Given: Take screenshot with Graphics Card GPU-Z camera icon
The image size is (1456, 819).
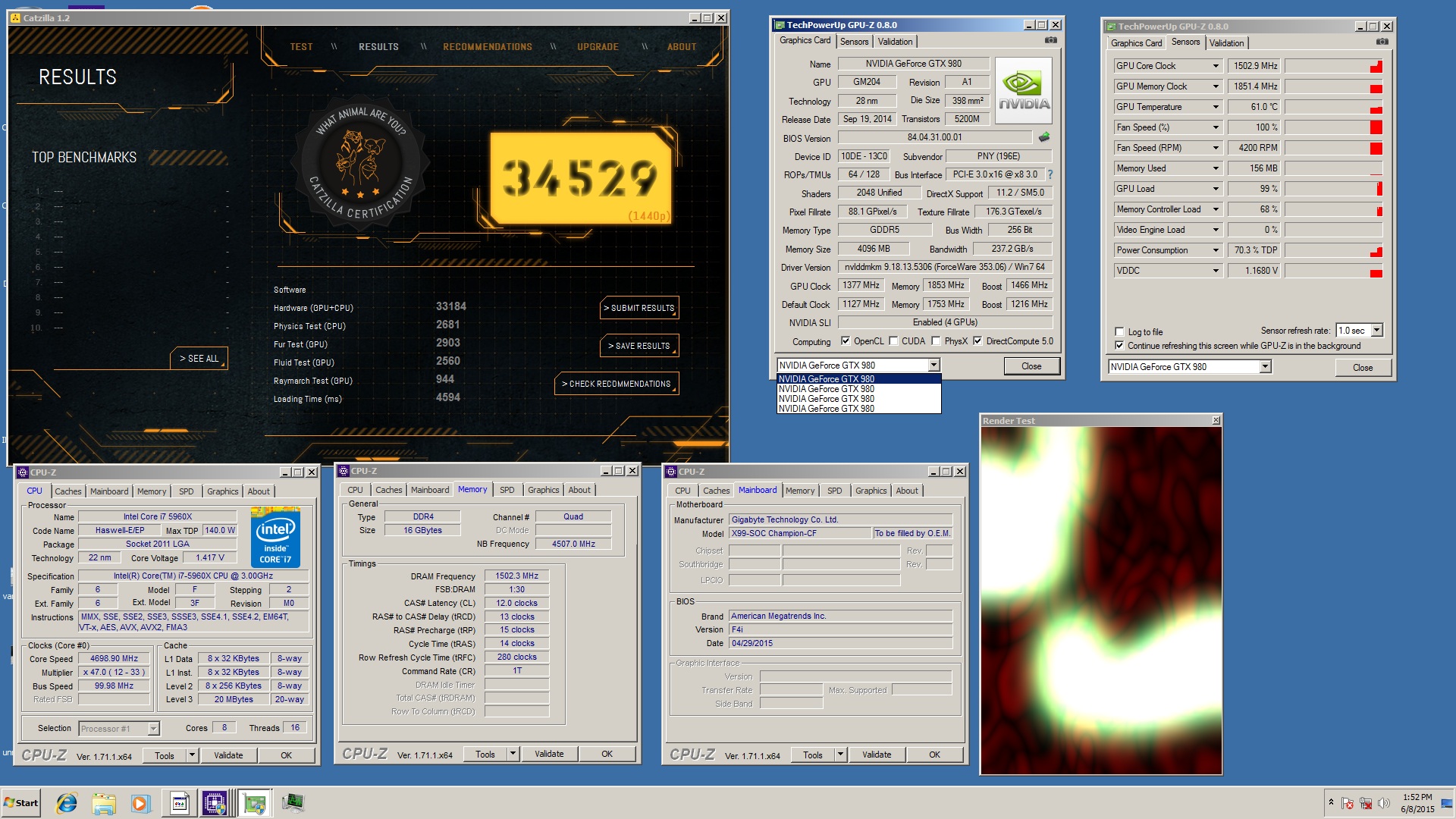Looking at the screenshot, I should [1051, 40].
